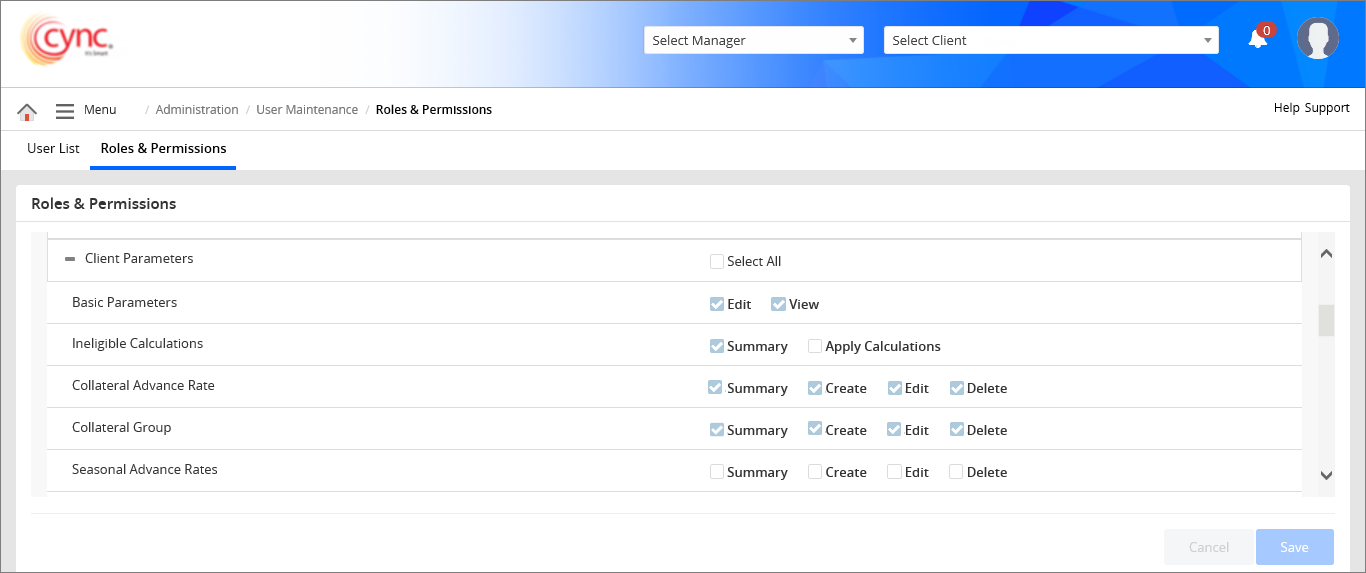Open the notifications bell
Screen dimensions: 1366x573
(1258, 40)
